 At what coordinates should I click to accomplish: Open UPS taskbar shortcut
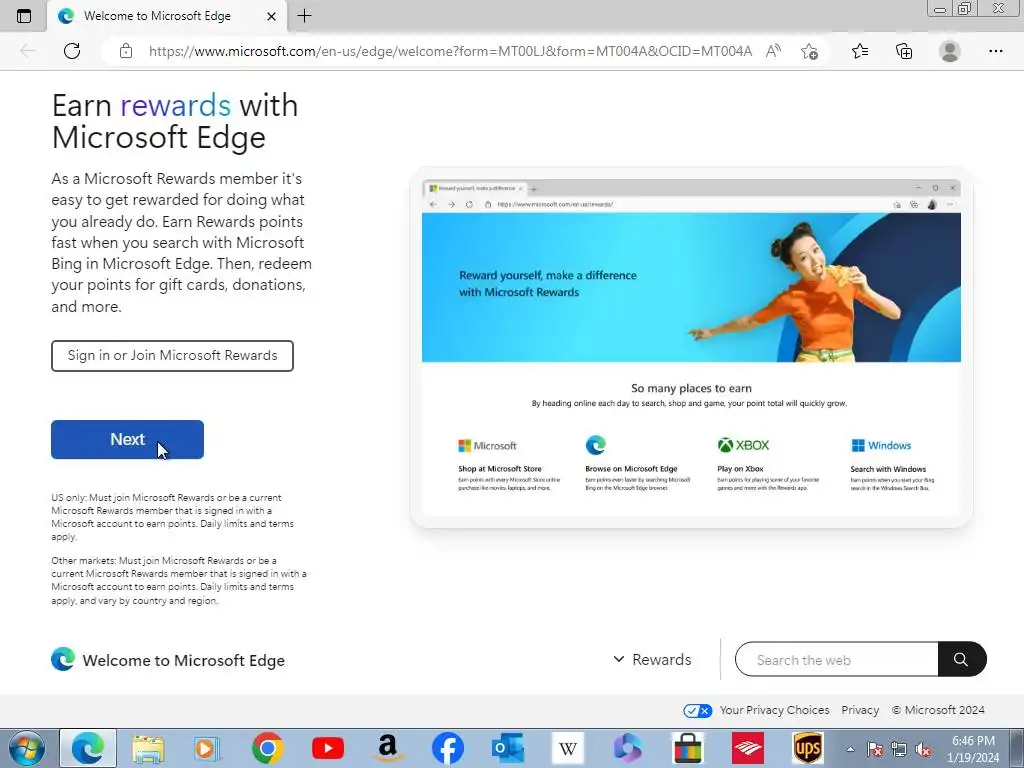808,748
